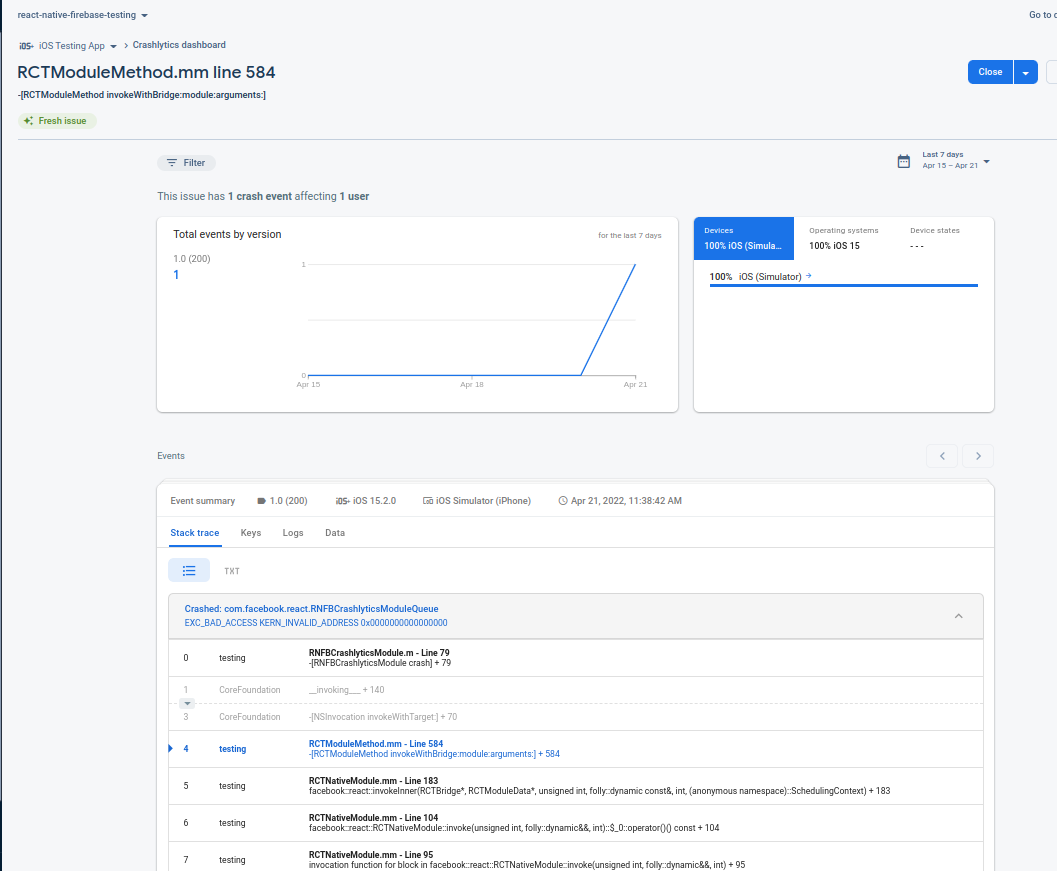
Task: Click the Fresh issue badge icon
Action: pos(28,120)
